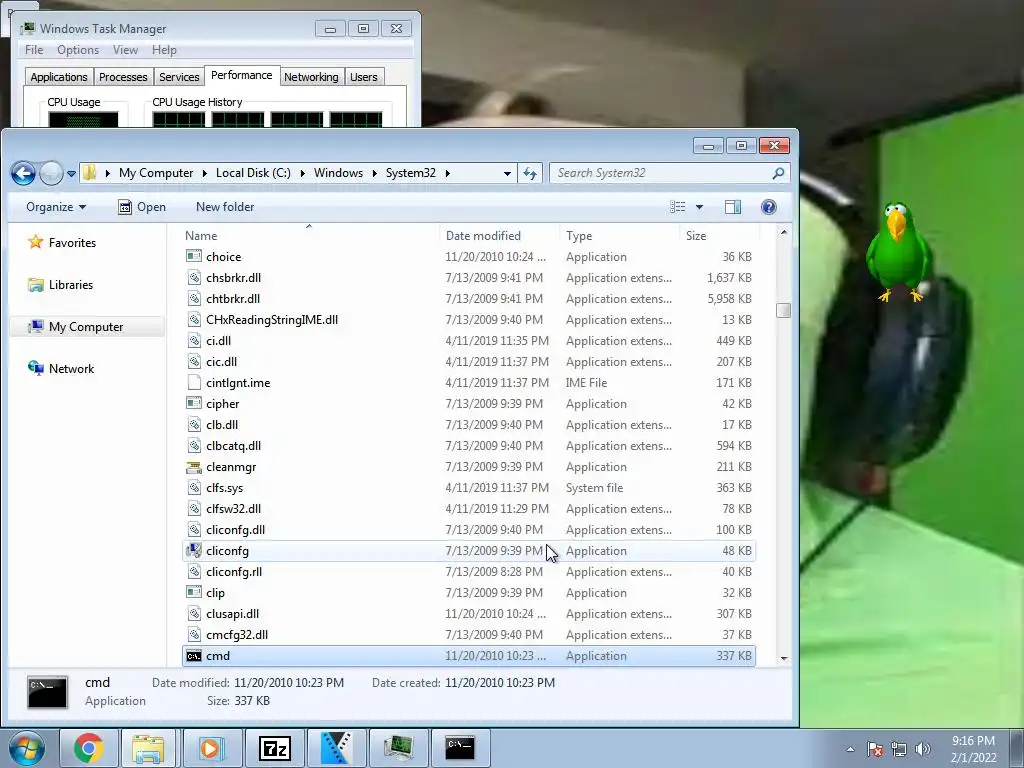Click the file list scrollbar thumb
The width and height of the screenshot is (1024, 768).
click(x=784, y=310)
